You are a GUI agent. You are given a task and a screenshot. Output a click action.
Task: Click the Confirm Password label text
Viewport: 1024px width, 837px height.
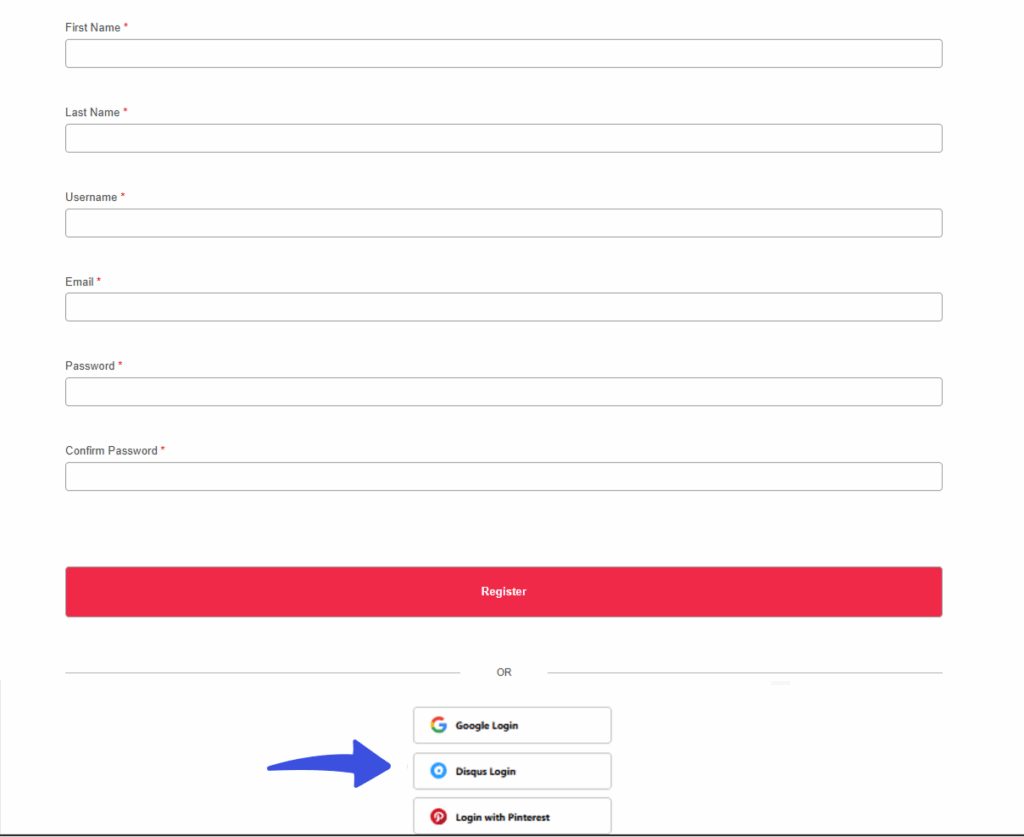pos(111,451)
